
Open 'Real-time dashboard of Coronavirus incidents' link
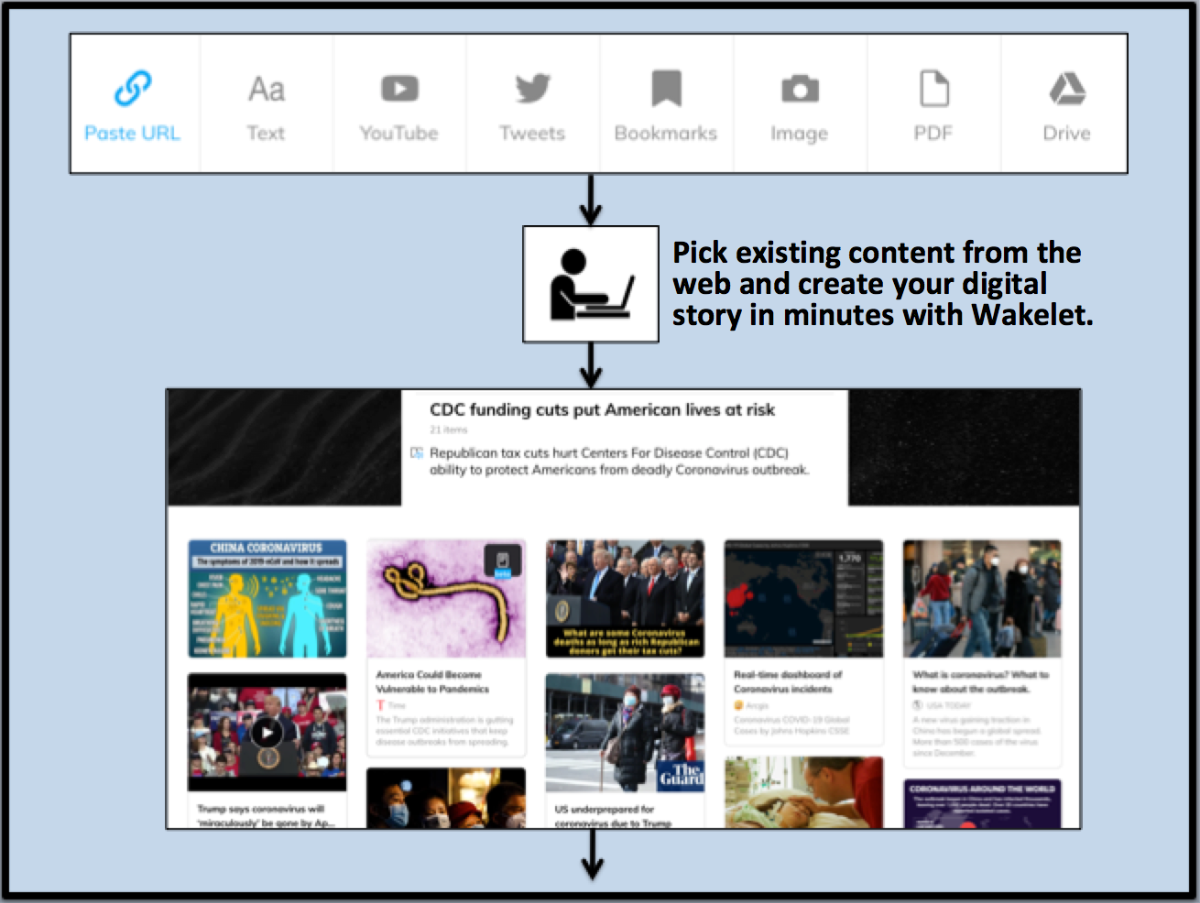click(x=788, y=682)
